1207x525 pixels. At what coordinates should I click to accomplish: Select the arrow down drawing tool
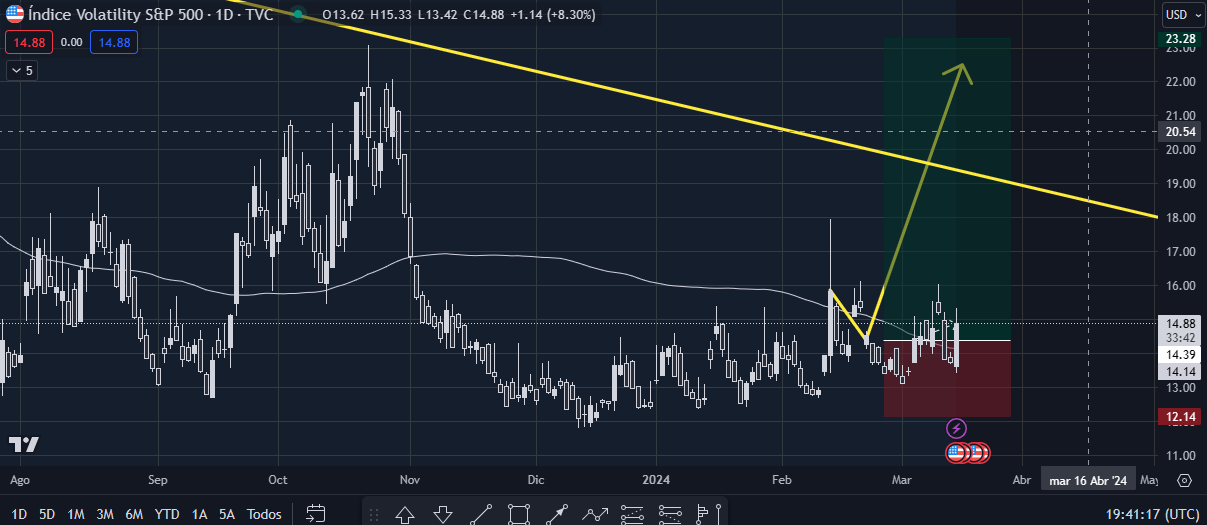click(443, 515)
